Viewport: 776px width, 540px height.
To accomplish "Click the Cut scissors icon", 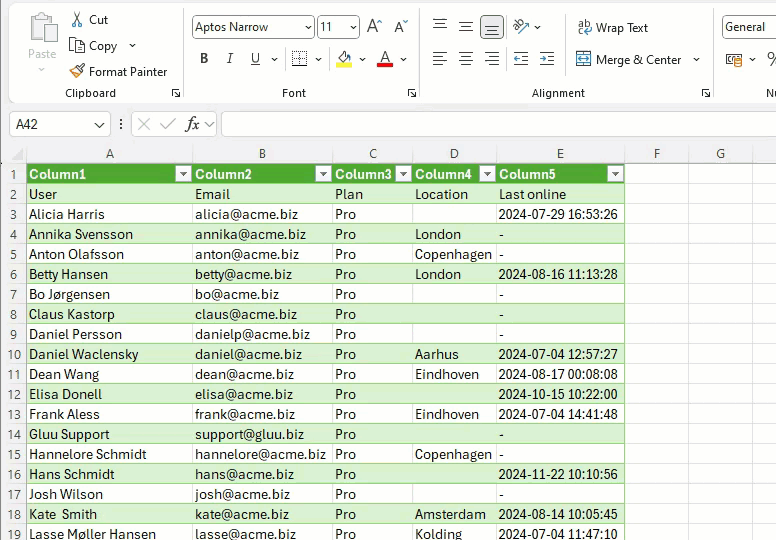I will coord(78,20).
